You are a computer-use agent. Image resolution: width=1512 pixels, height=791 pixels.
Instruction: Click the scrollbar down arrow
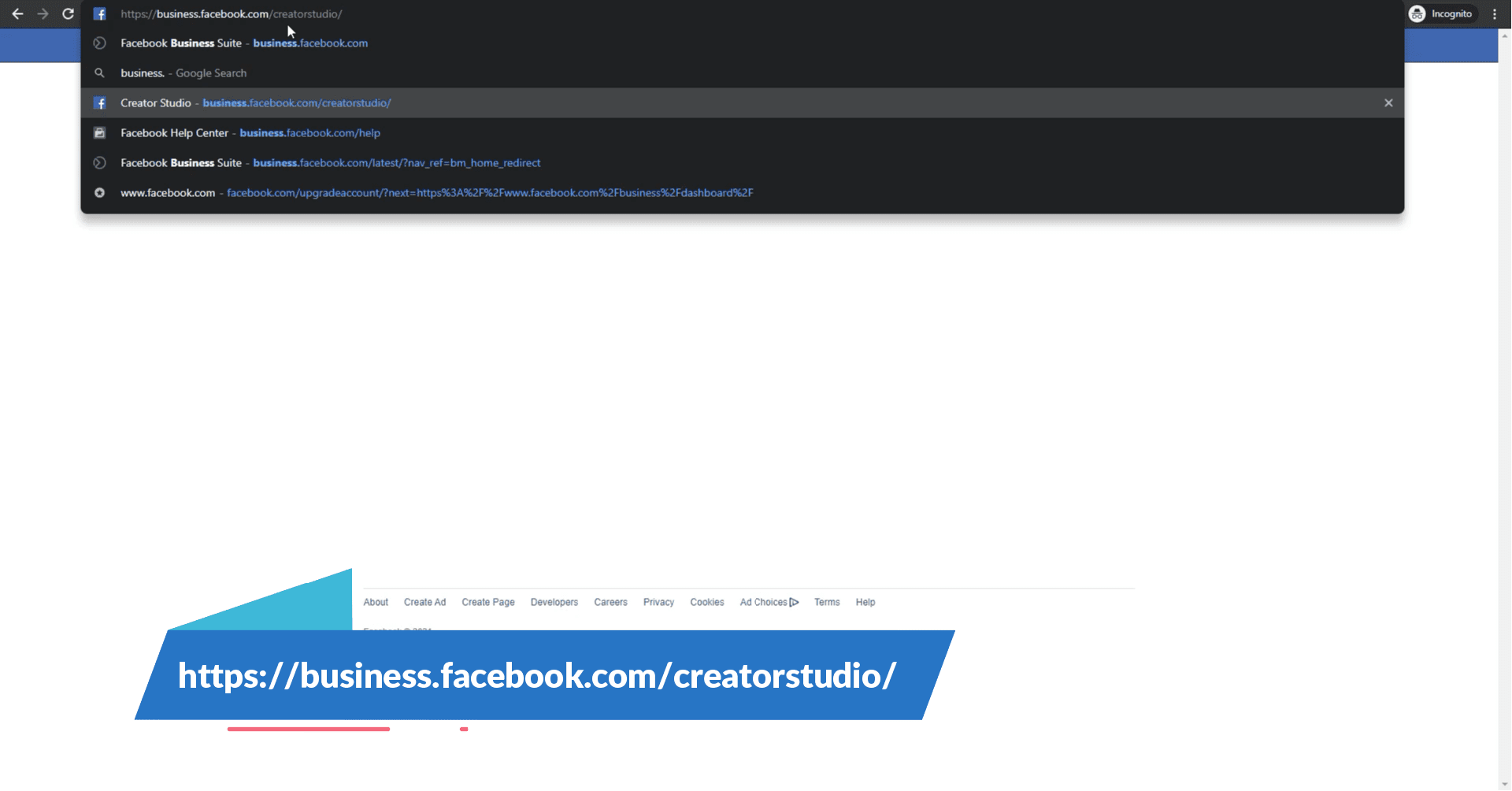[x=1504, y=783]
